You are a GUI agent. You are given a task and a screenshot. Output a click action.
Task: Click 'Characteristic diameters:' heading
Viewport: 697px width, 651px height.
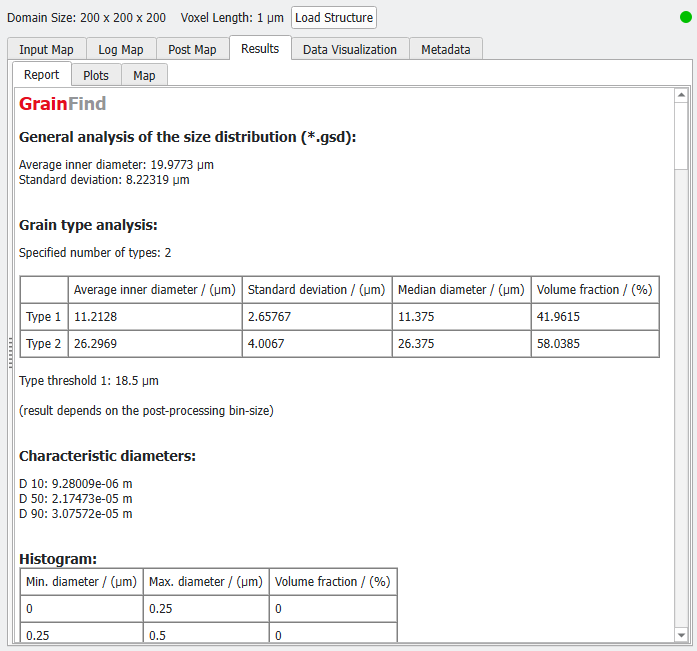coord(107,456)
